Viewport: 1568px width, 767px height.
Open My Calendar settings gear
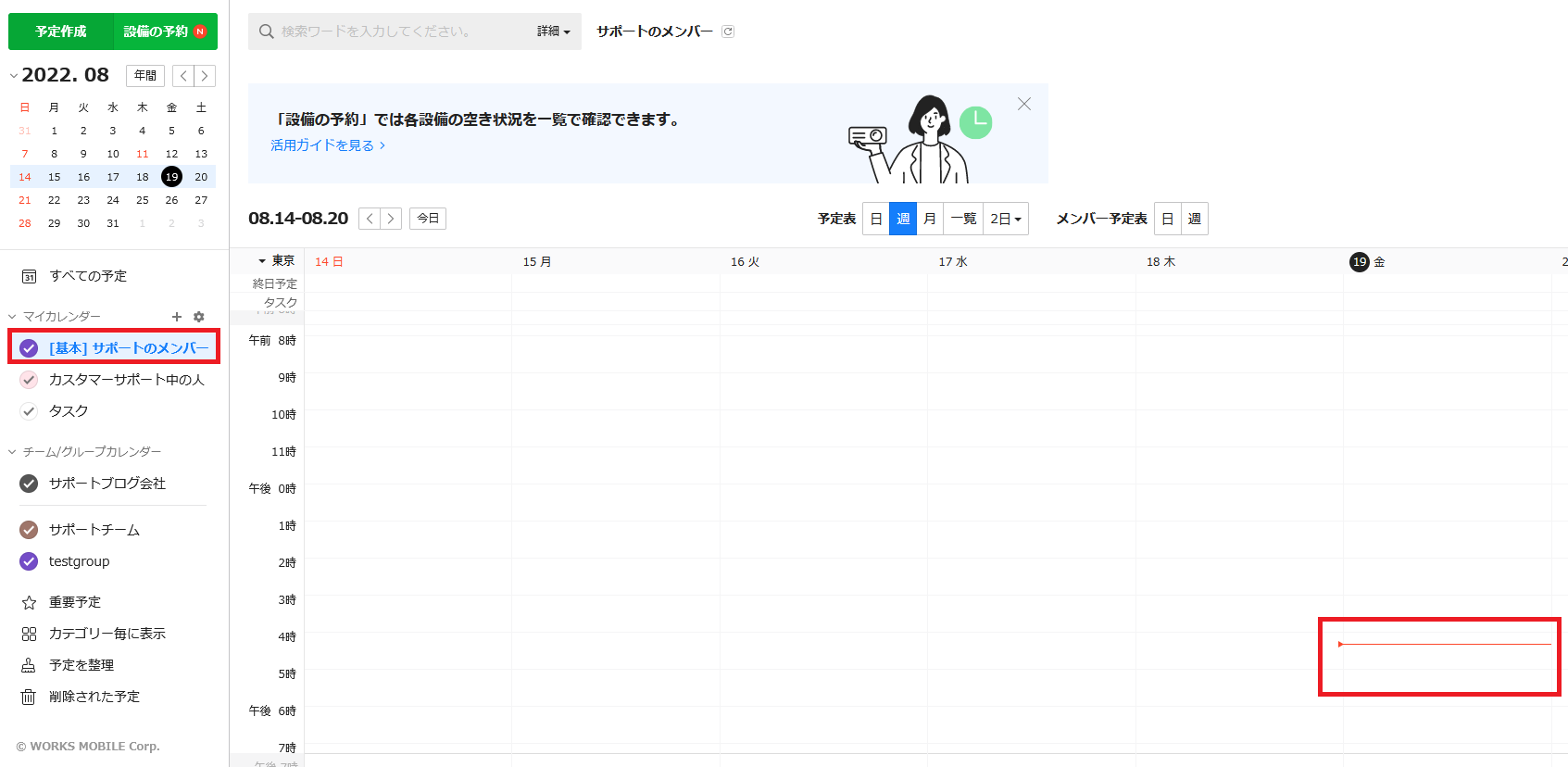coord(198,317)
